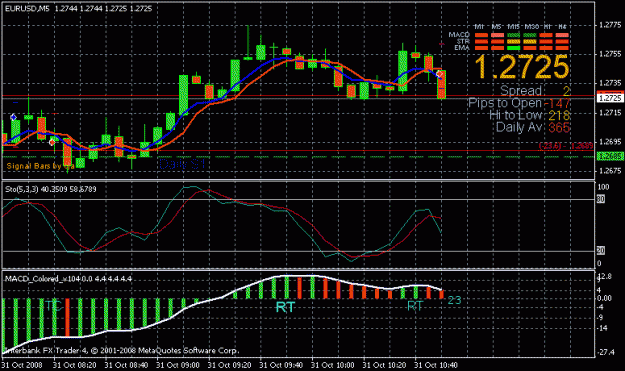Click the MACD_Colored_v104 indicator label
The height and width of the screenshot is (371, 625).
pyautogui.click(x=68, y=279)
